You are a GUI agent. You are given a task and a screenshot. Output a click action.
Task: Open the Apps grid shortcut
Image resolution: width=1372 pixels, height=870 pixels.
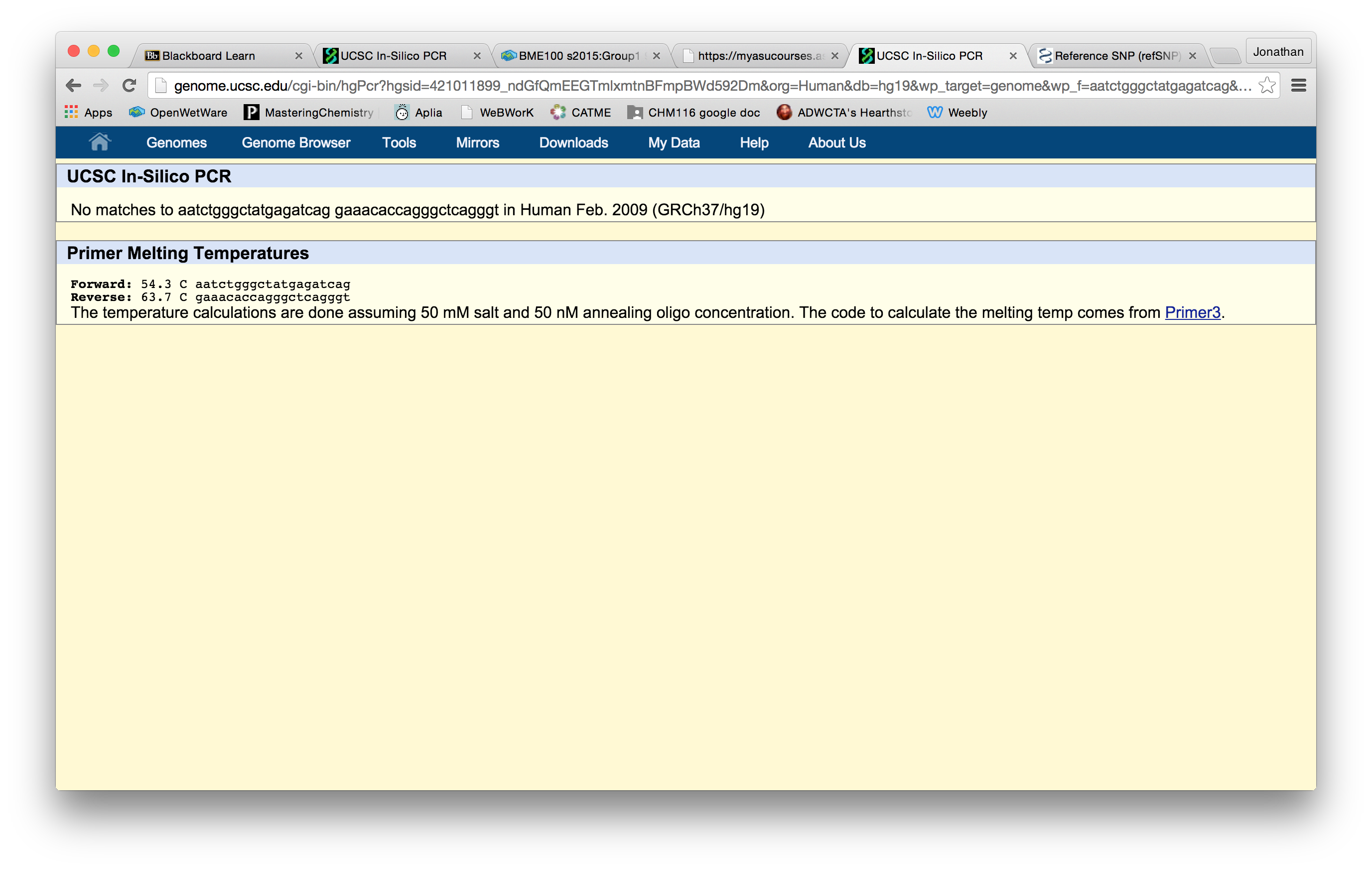[x=88, y=112]
